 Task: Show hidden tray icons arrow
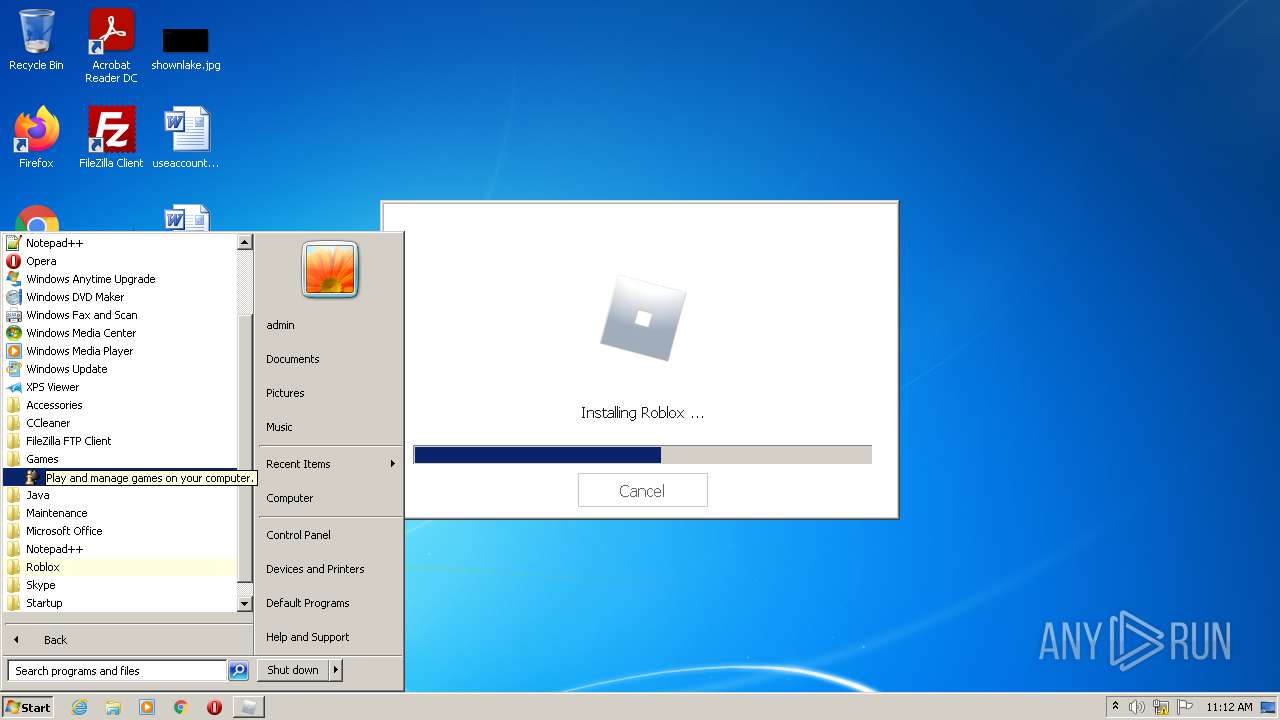click(1116, 707)
